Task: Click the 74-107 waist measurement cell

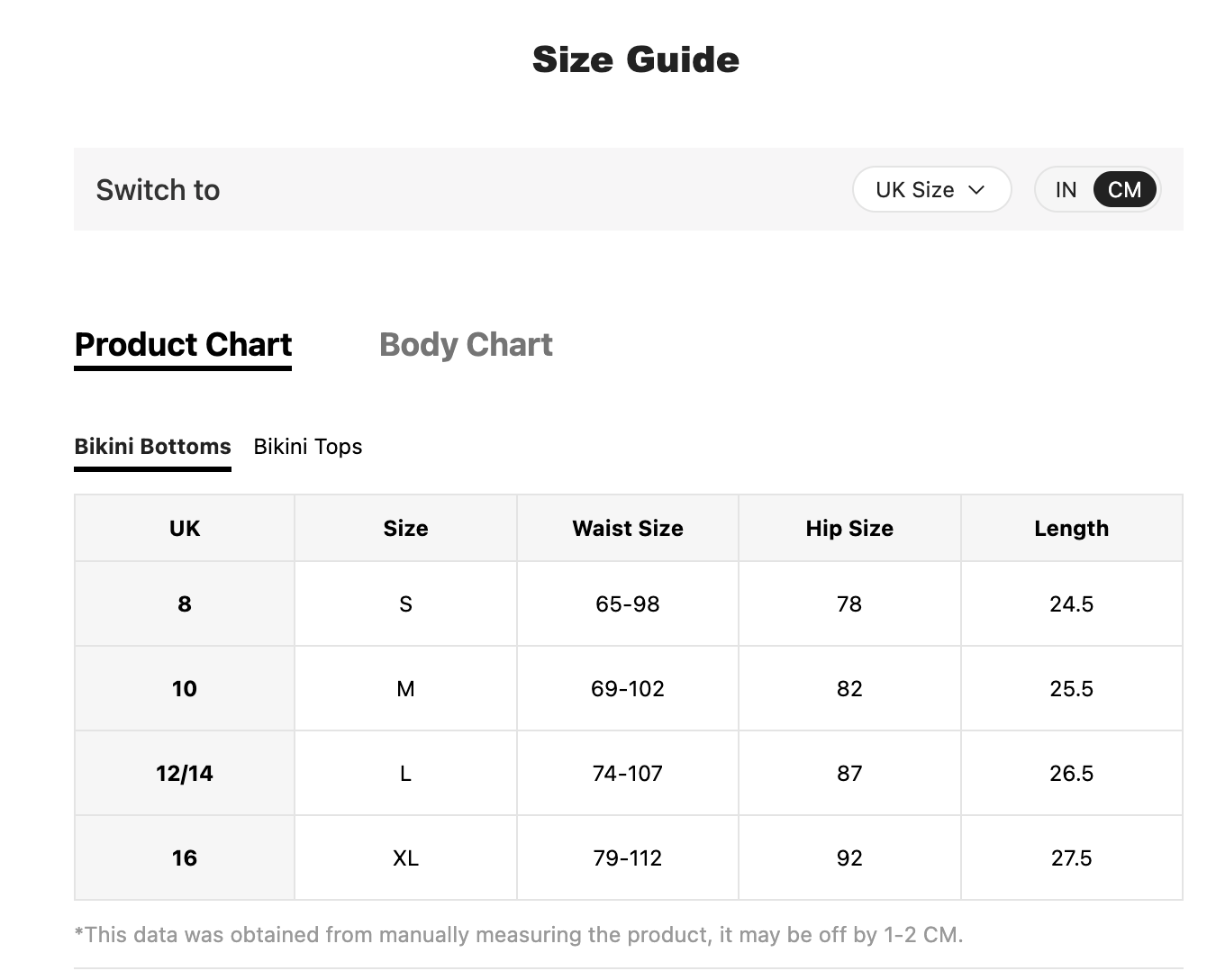Action: coord(628,773)
